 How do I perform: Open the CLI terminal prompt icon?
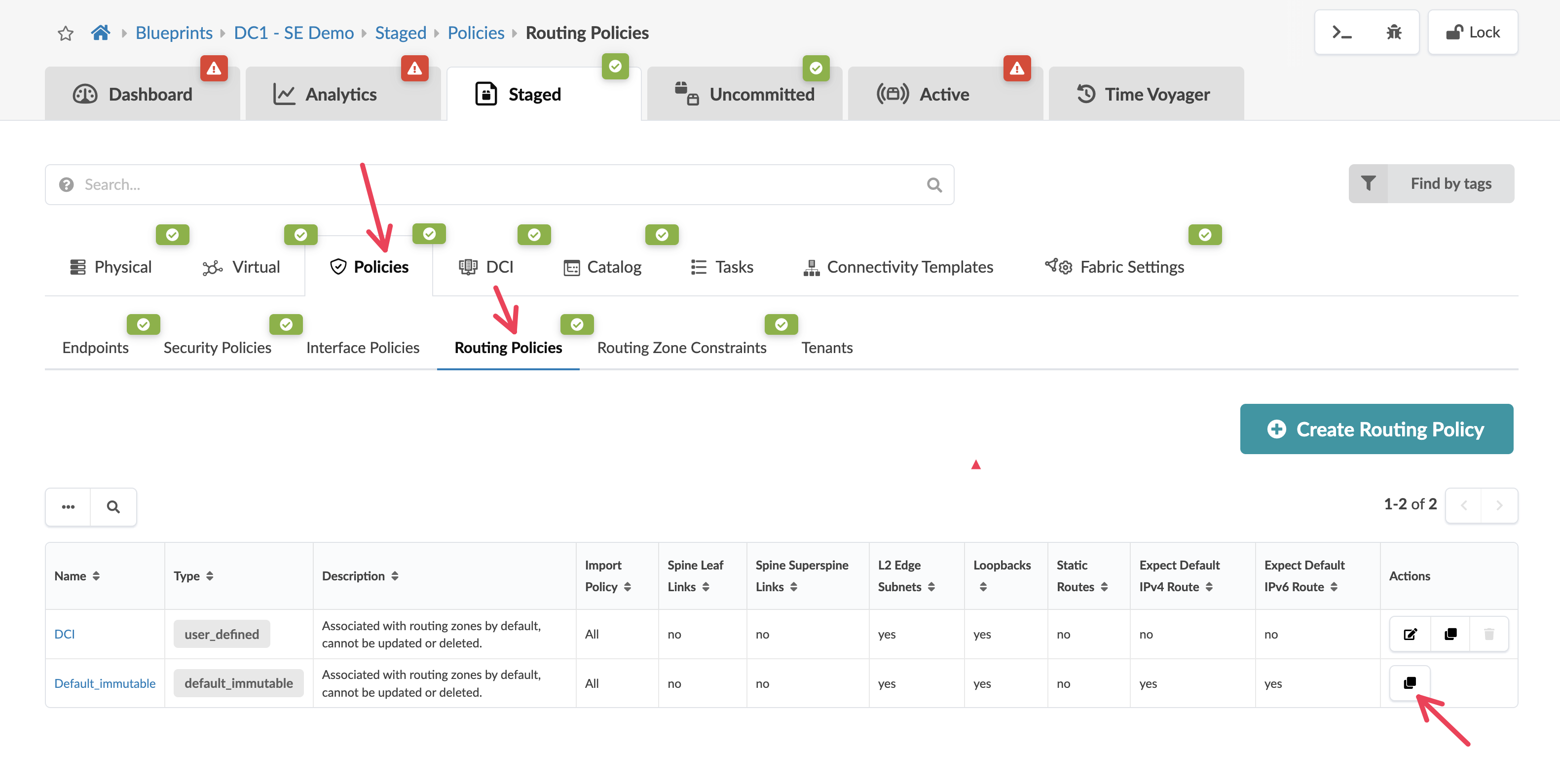click(x=1341, y=33)
